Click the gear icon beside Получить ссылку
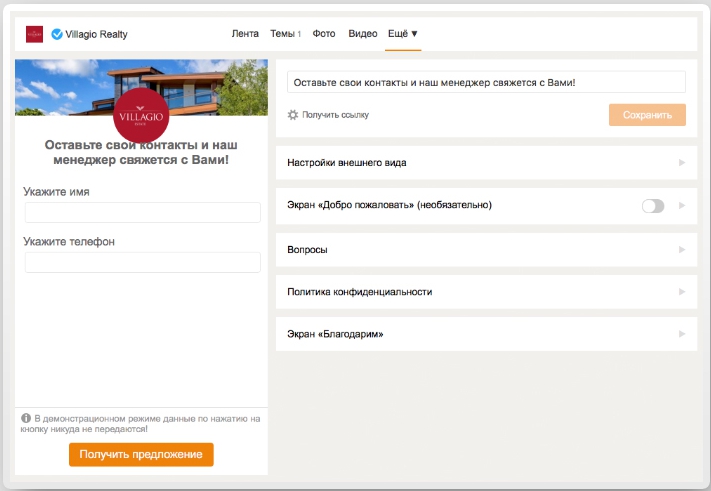Screen dimensions: 711x491 click(293, 115)
